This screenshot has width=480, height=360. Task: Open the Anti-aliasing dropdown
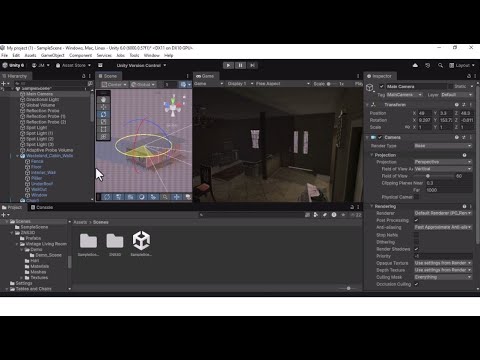coord(443,227)
